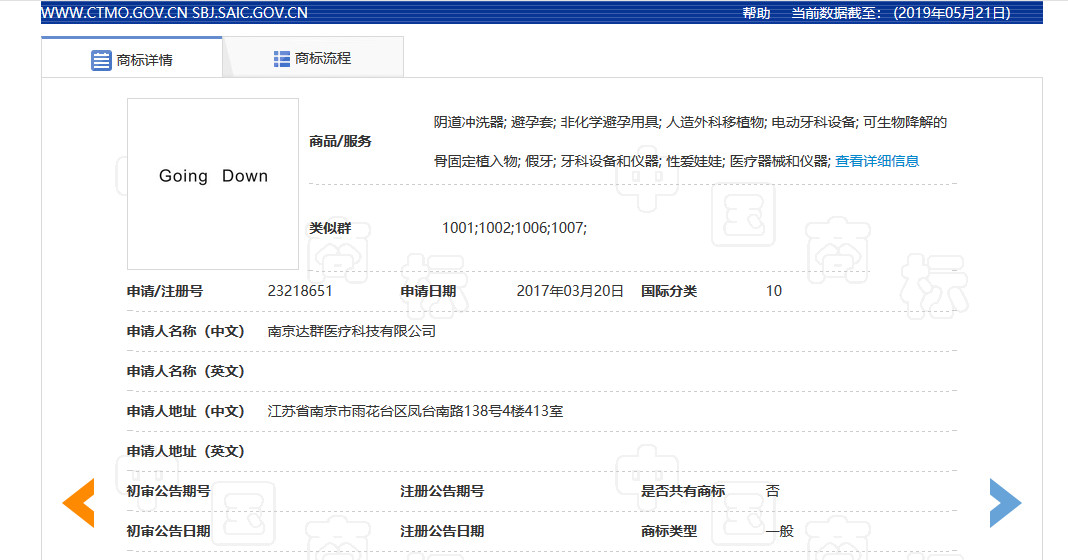Click the 是否共有商标 label
This screenshot has height=560, width=1068.
pyautogui.click(x=682, y=491)
